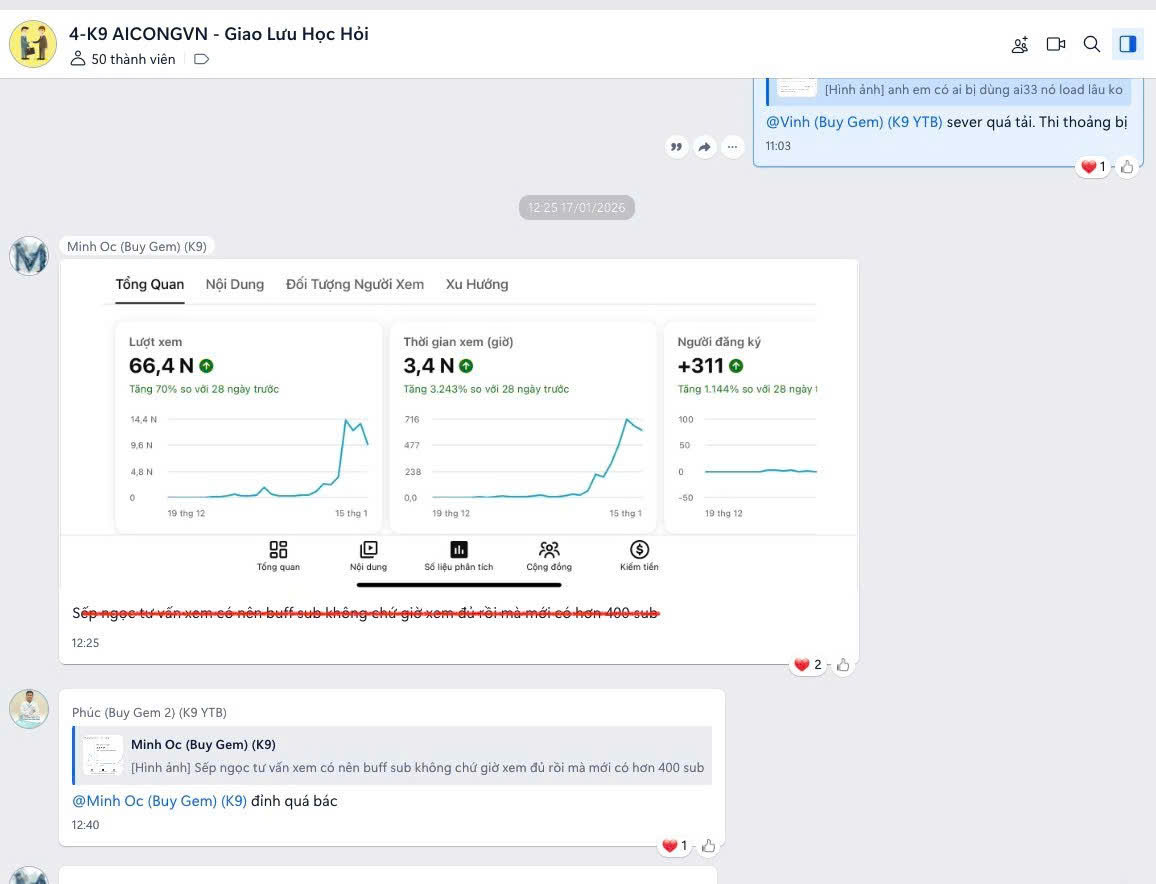Click heart reaction on the 11:03 message

[x=1093, y=167]
